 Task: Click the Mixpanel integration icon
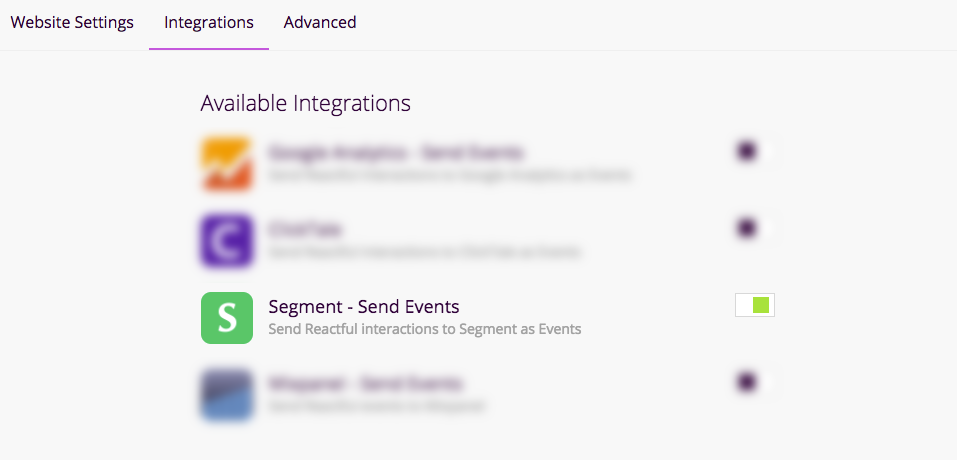226,394
